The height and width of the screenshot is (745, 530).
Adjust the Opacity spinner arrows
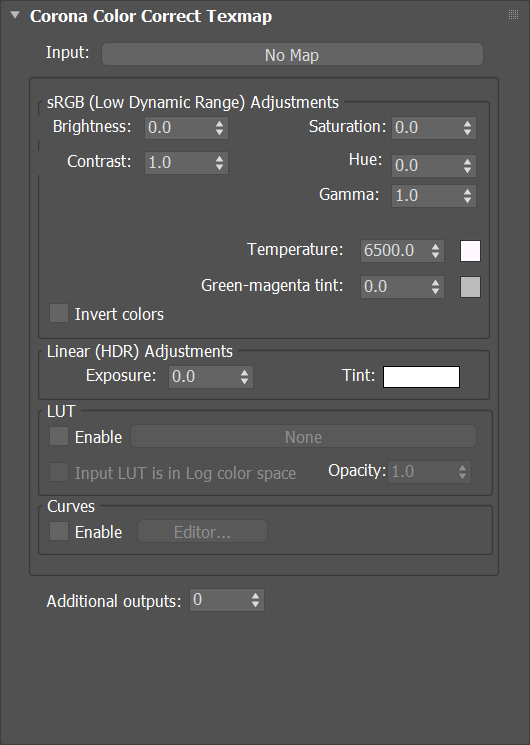(463, 472)
